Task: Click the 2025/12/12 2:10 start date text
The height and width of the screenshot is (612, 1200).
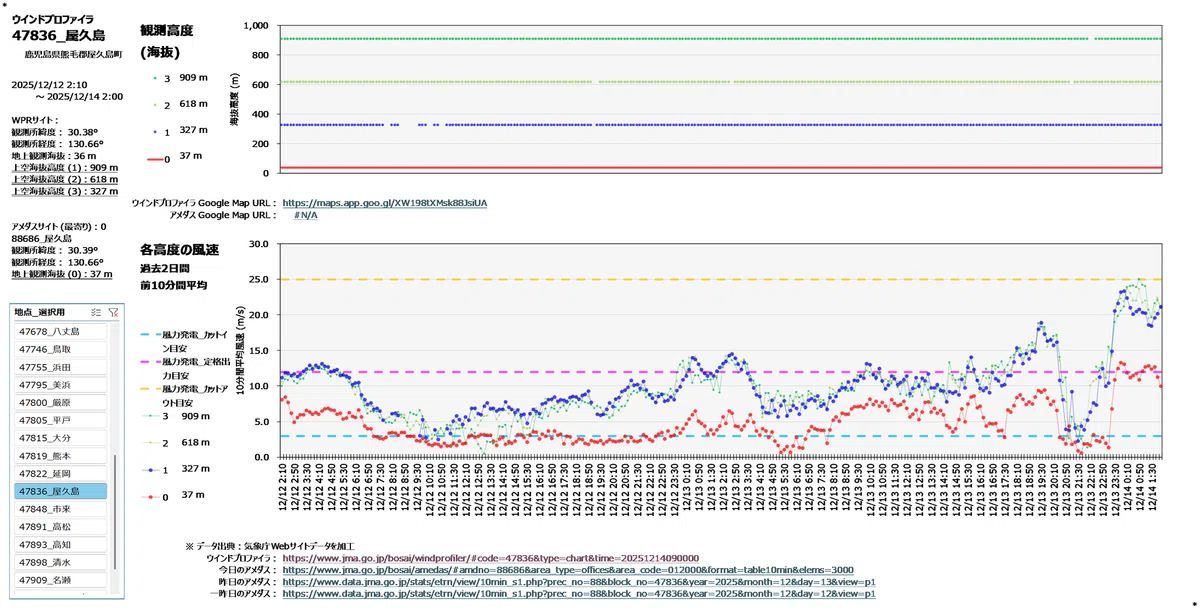Action: tap(49, 85)
